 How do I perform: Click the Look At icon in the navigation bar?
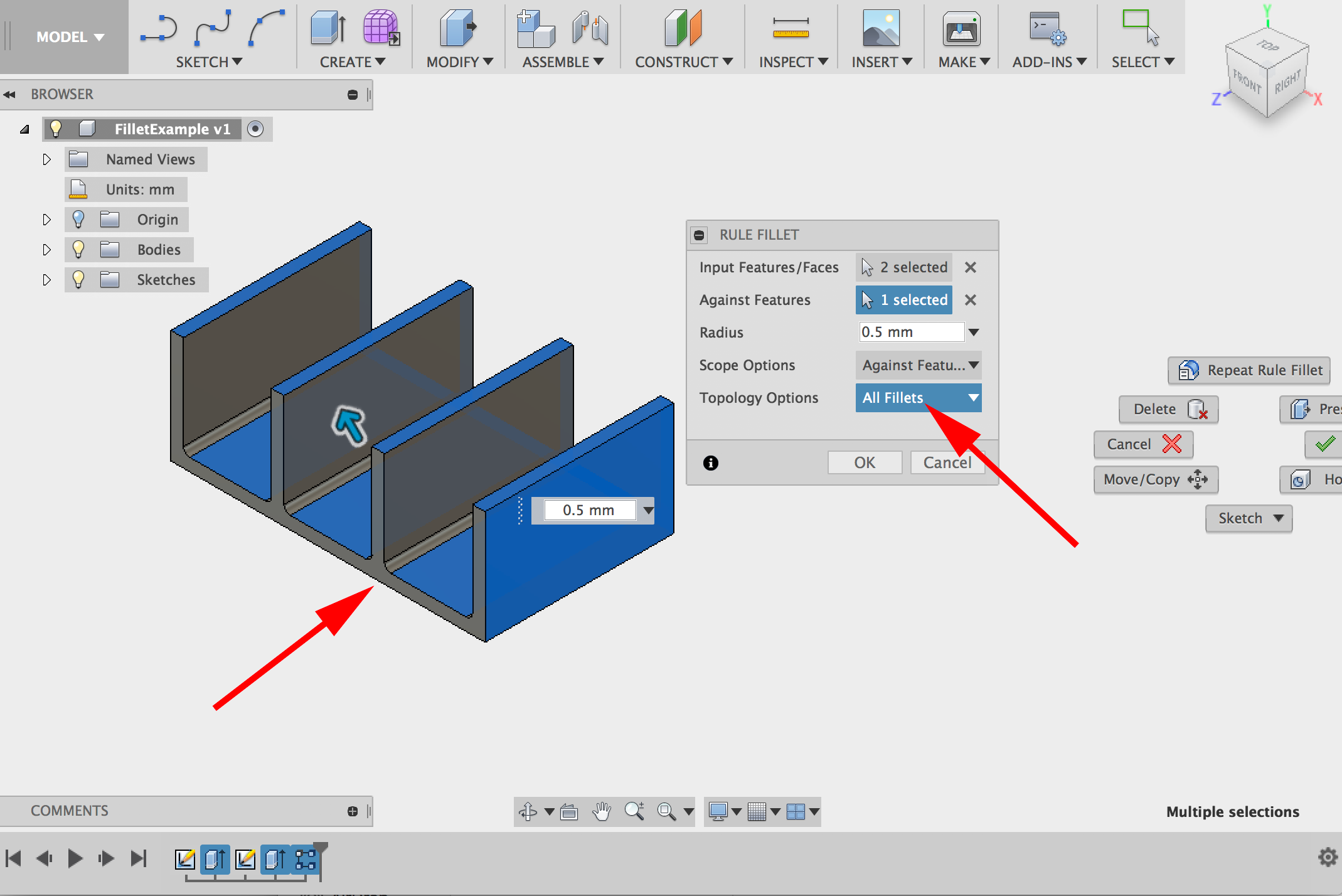coord(569,812)
